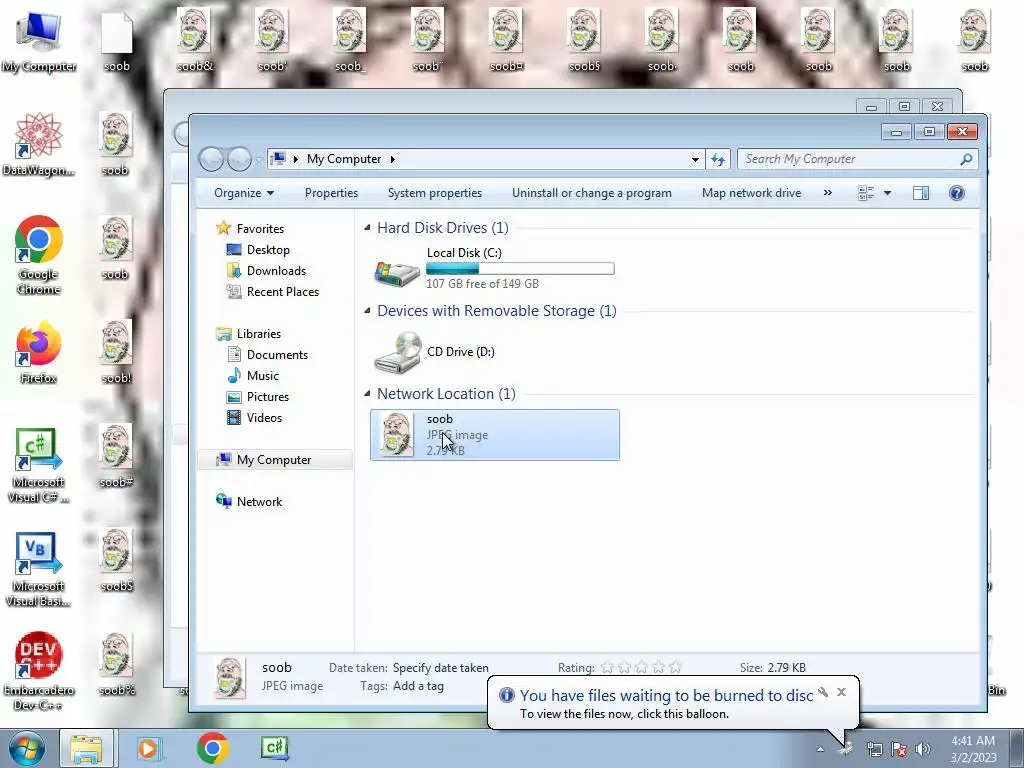Open Embarcadero Dev-C++ desktop shortcut
The image size is (1024, 768).
tap(39, 671)
